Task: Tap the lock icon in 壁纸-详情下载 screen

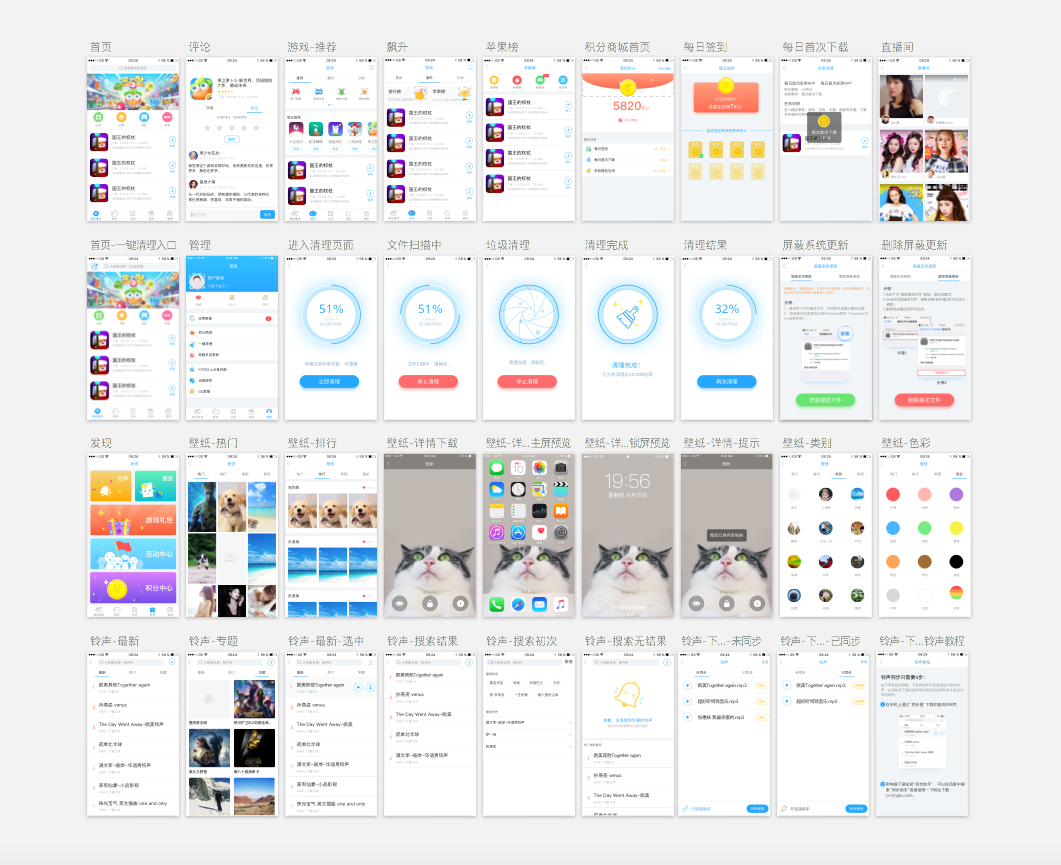Action: (x=430, y=602)
